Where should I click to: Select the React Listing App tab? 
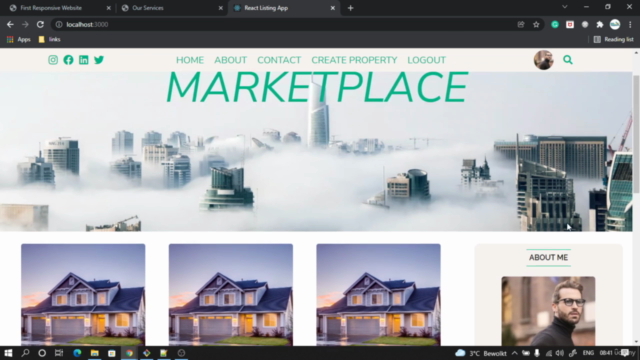(284, 8)
